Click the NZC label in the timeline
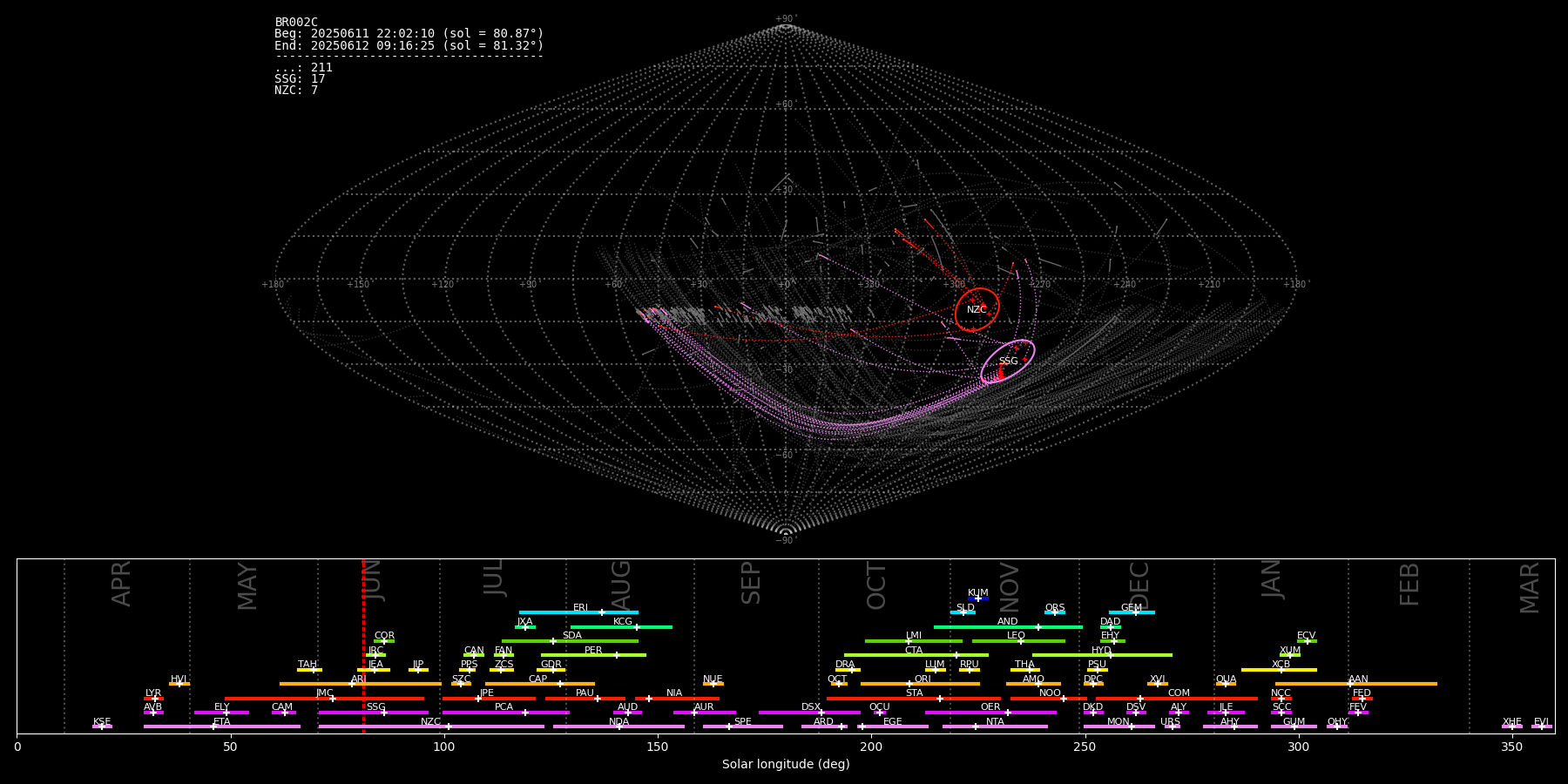Viewport: 1568px width, 784px height. (431, 722)
